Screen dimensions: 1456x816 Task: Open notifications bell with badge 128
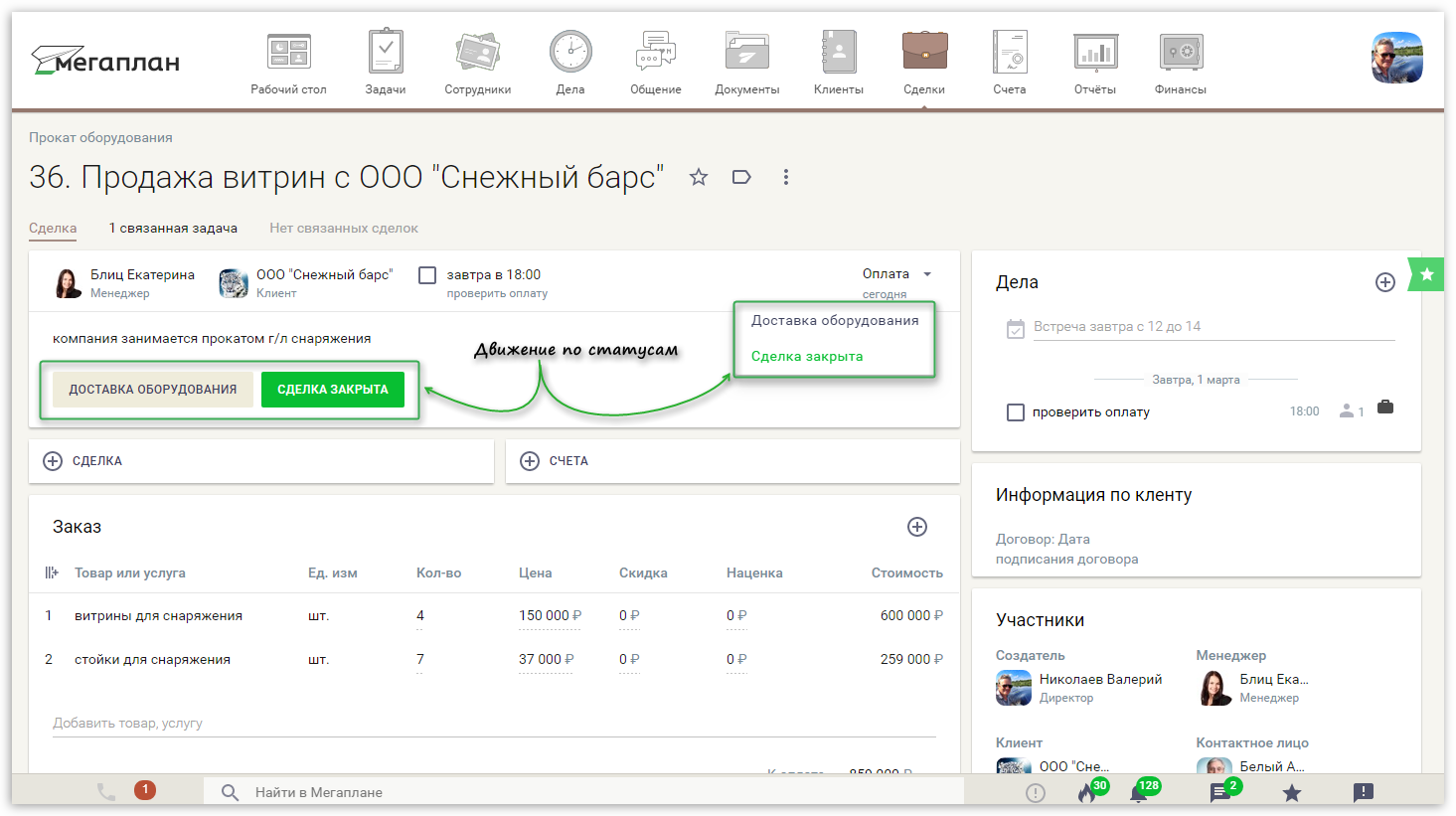(x=1139, y=792)
